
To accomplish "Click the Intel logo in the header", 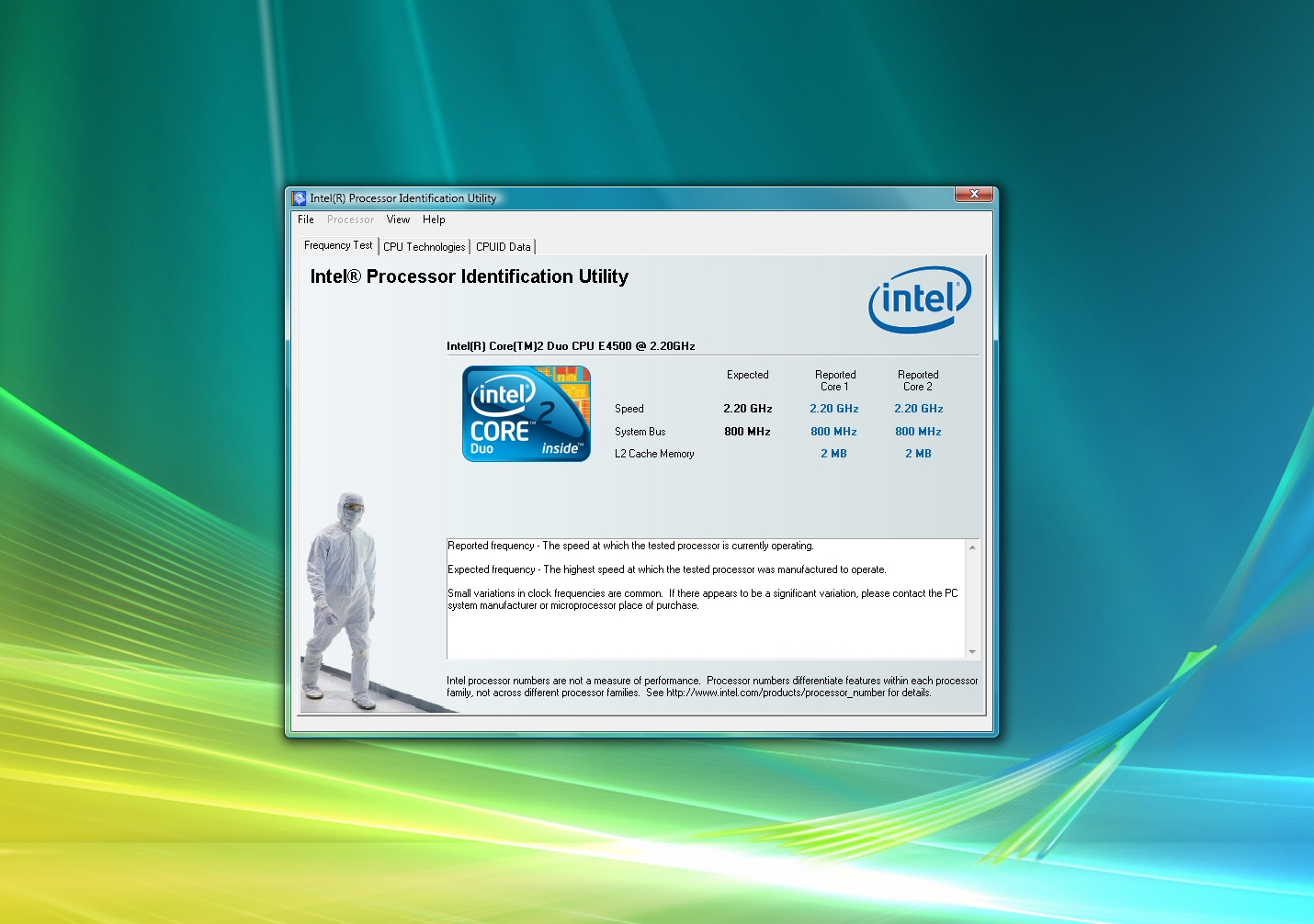I will [920, 299].
